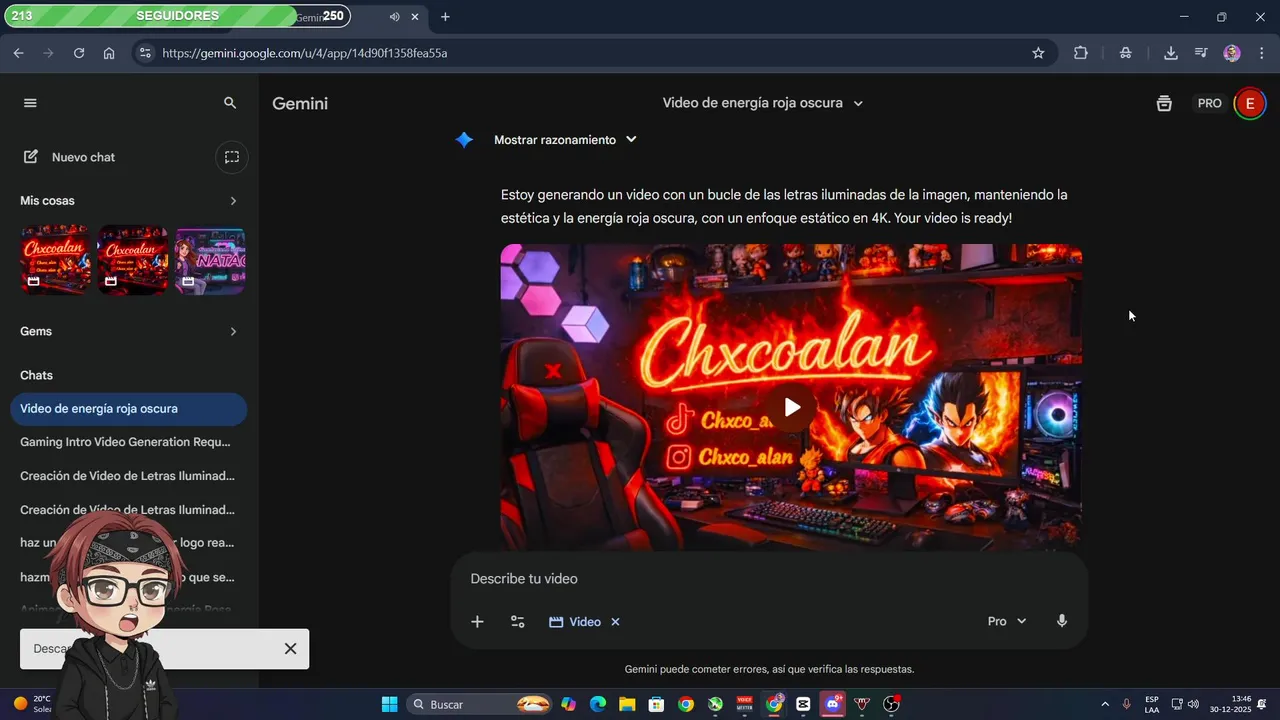Open the Chrome profile avatar
This screenshot has height=720, width=1280.
(1232, 53)
